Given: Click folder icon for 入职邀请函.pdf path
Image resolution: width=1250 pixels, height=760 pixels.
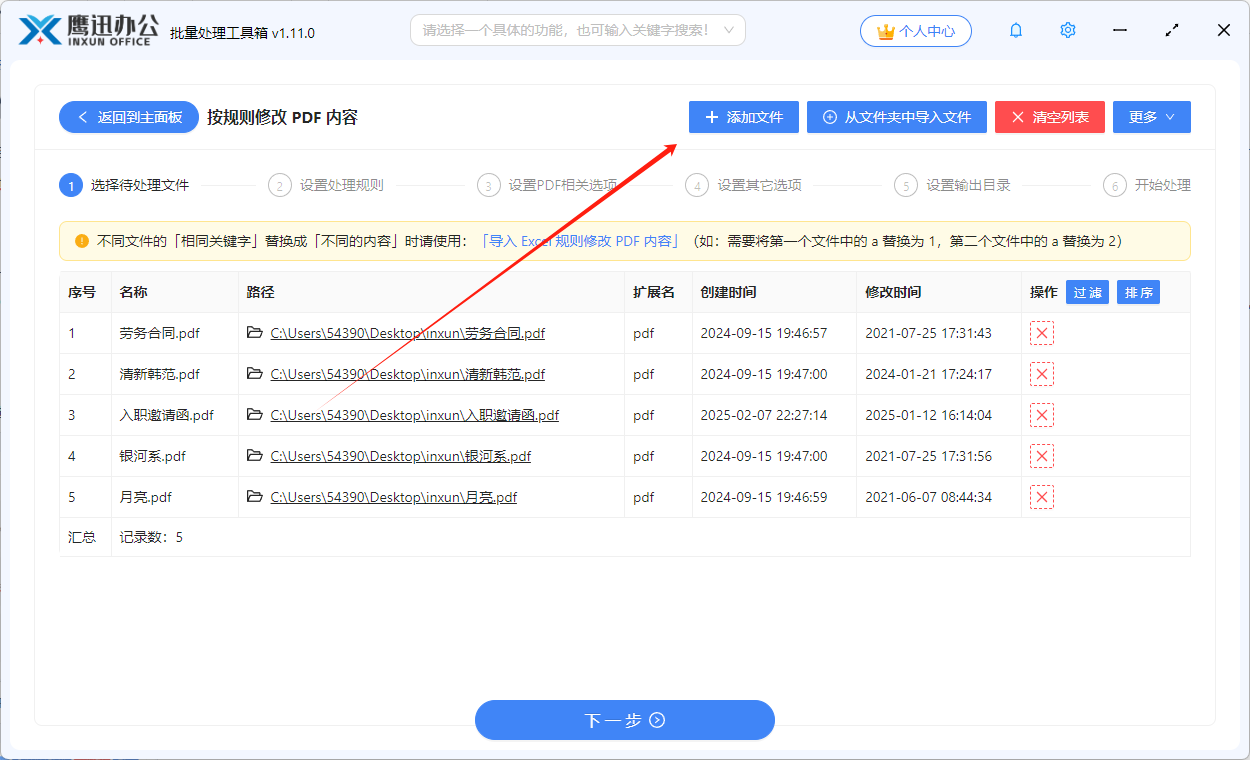Looking at the screenshot, I should [x=255, y=415].
